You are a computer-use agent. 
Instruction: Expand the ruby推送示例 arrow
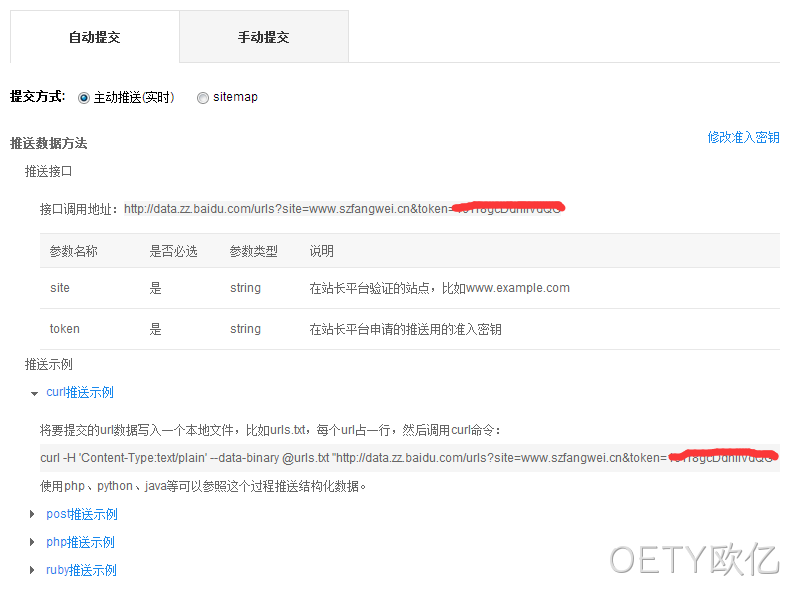click(32, 570)
